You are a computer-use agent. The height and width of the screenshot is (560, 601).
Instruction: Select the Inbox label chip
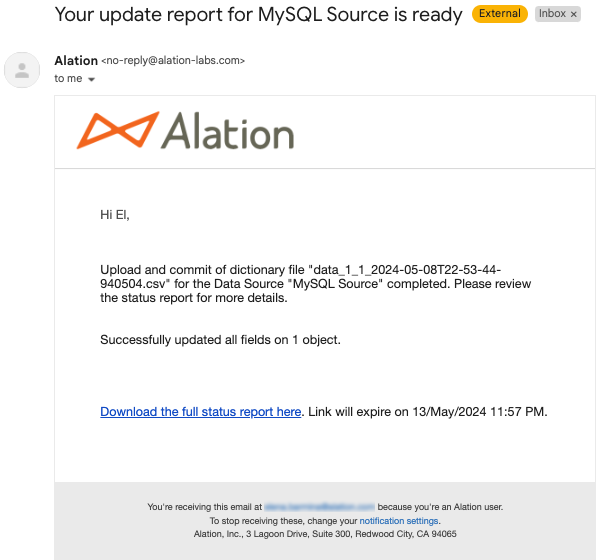[x=552, y=14]
